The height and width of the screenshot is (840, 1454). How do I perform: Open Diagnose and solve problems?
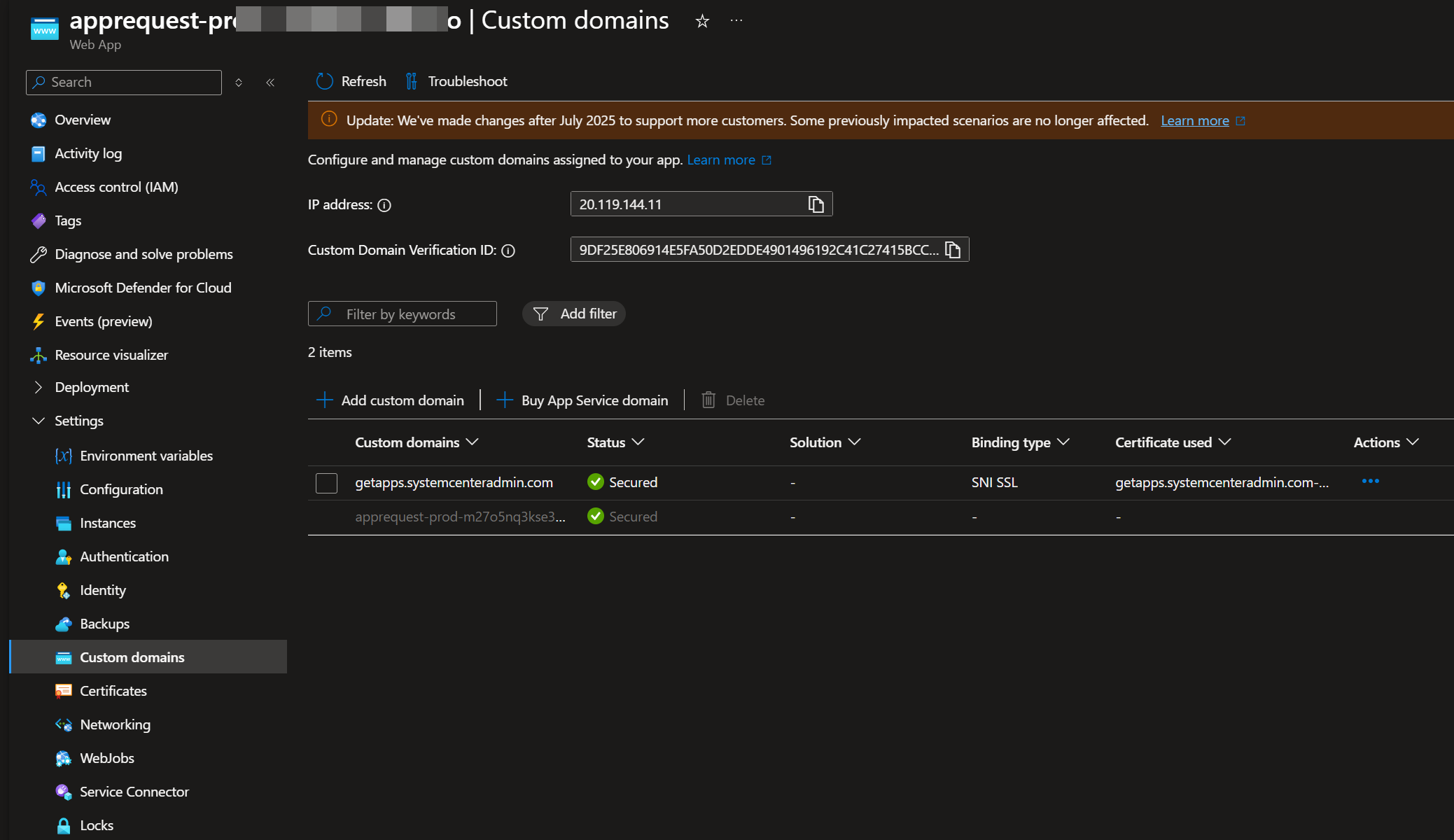click(144, 254)
